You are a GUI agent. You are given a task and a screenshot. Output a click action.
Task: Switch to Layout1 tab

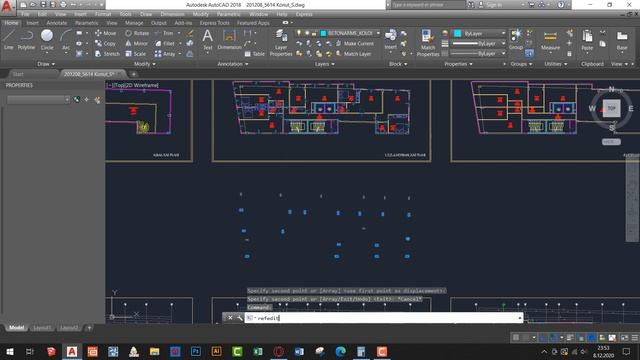pos(42,327)
